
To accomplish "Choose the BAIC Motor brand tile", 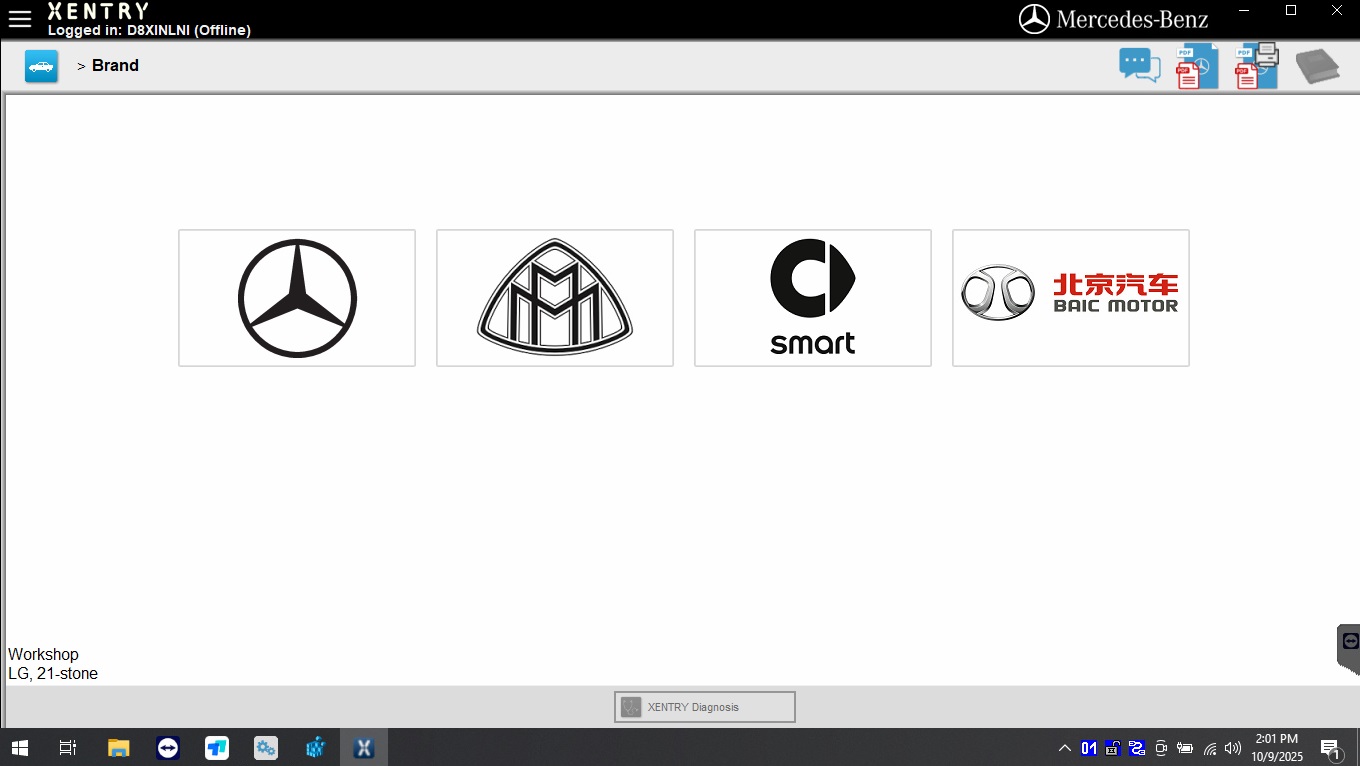I will (1071, 298).
